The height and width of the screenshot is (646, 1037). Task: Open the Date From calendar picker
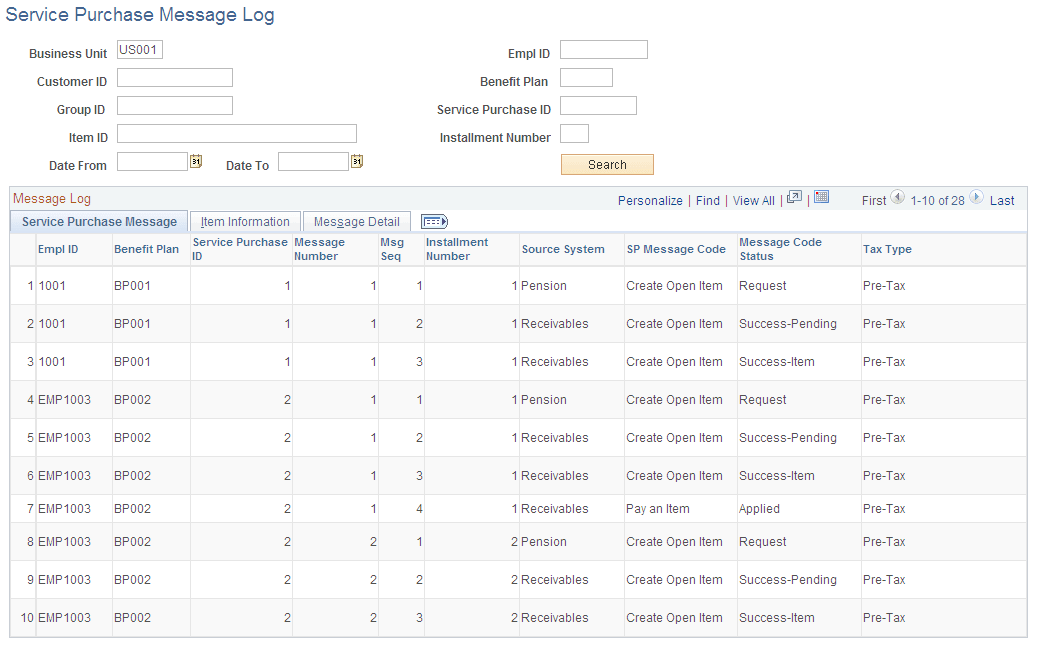(x=196, y=160)
